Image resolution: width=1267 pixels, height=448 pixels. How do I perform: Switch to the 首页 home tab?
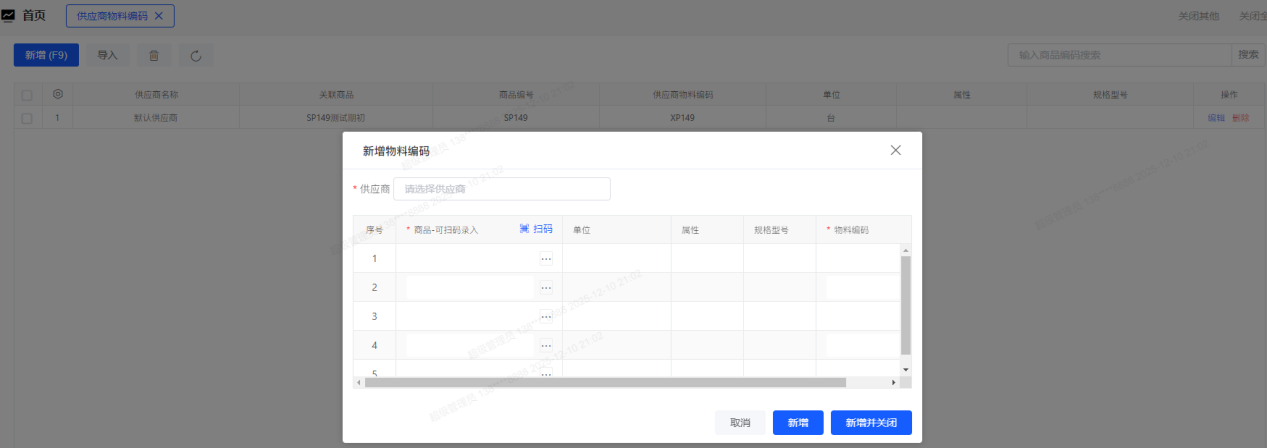click(x=33, y=16)
